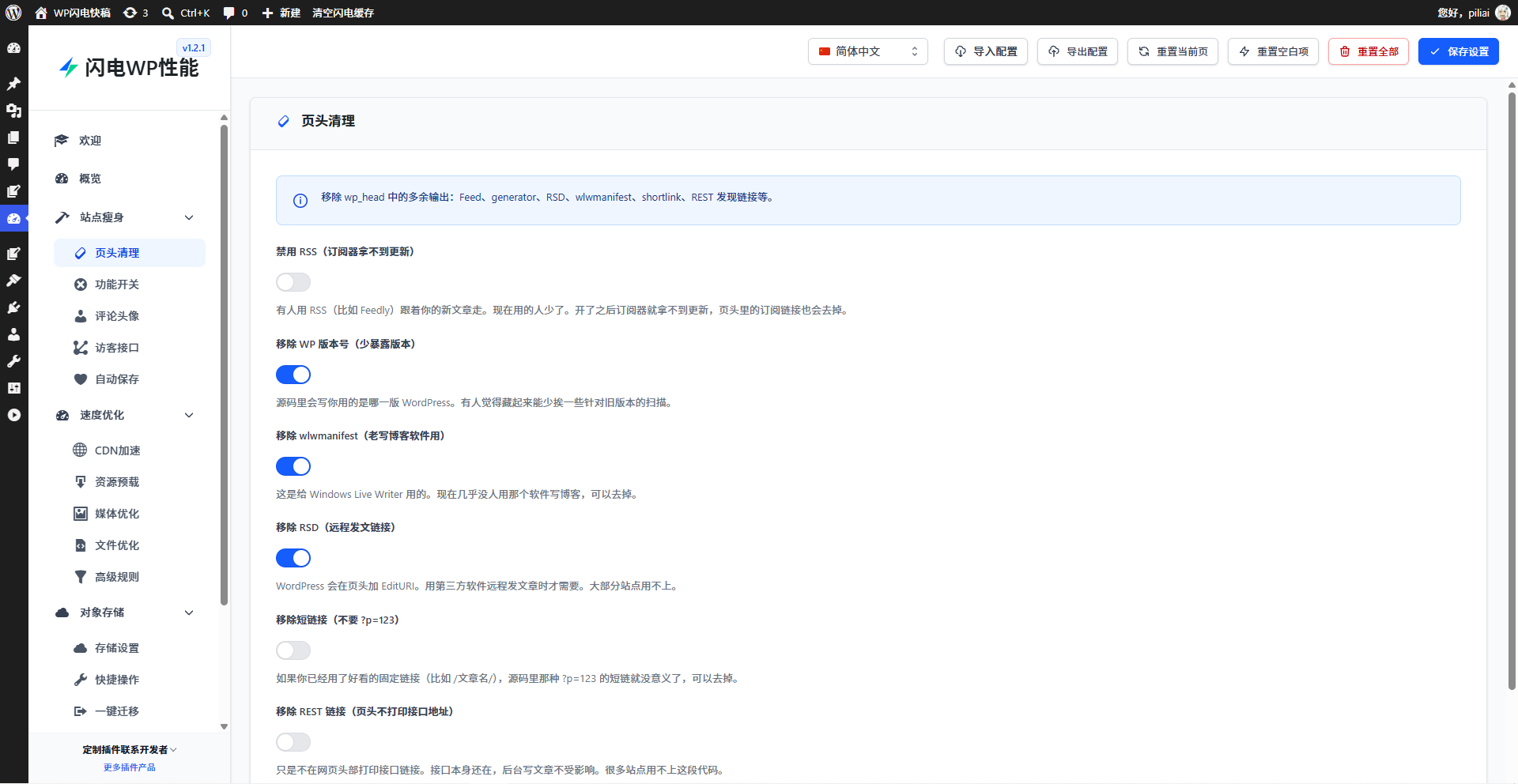Open the 一键迁移 menu item
The image size is (1518, 784).
(130, 711)
